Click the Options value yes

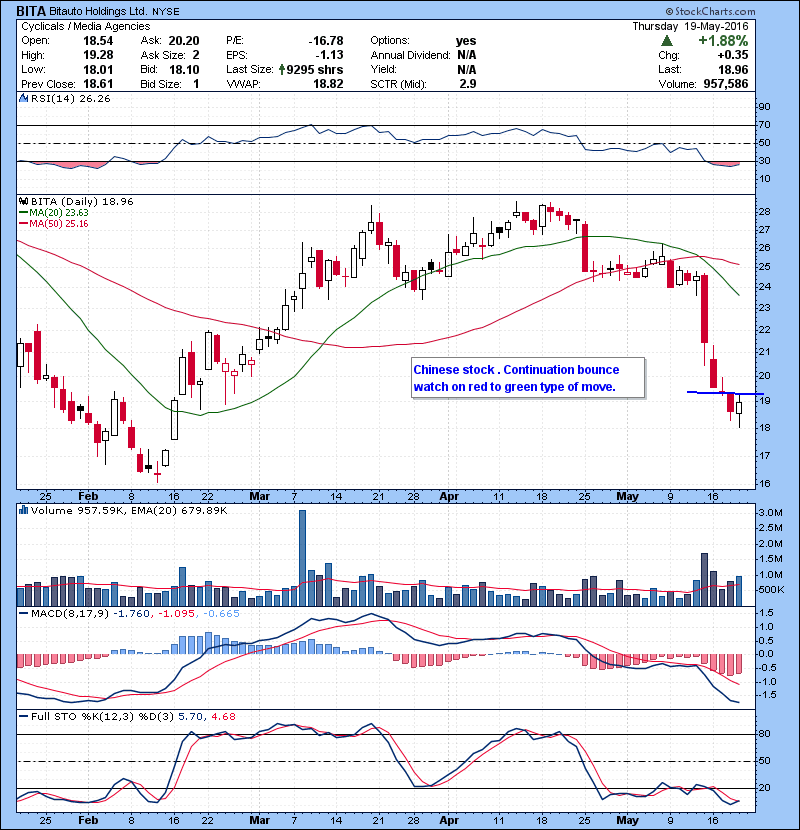[466, 41]
